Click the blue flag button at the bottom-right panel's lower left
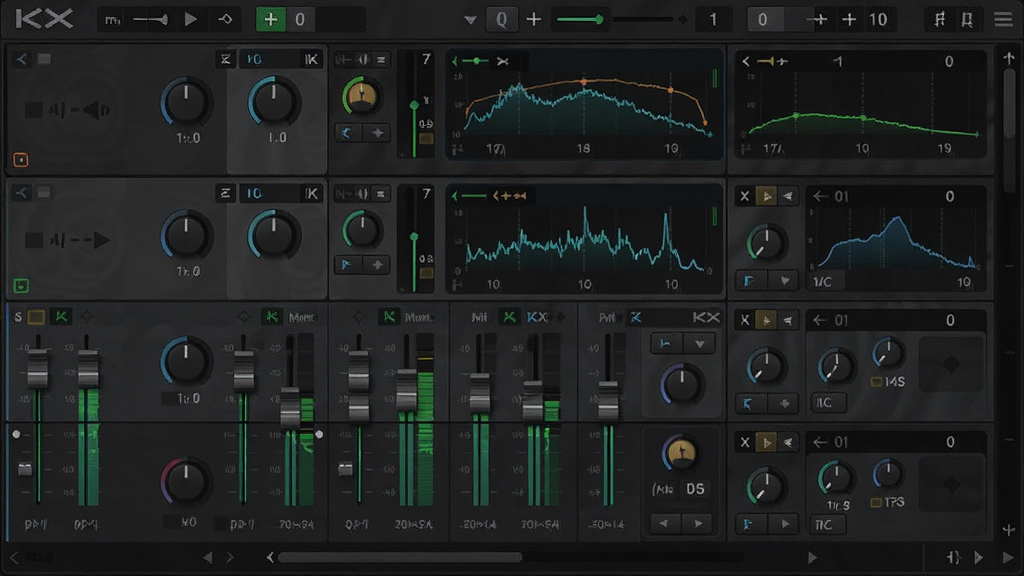Viewport: 1024px width, 576px height. 748,524
